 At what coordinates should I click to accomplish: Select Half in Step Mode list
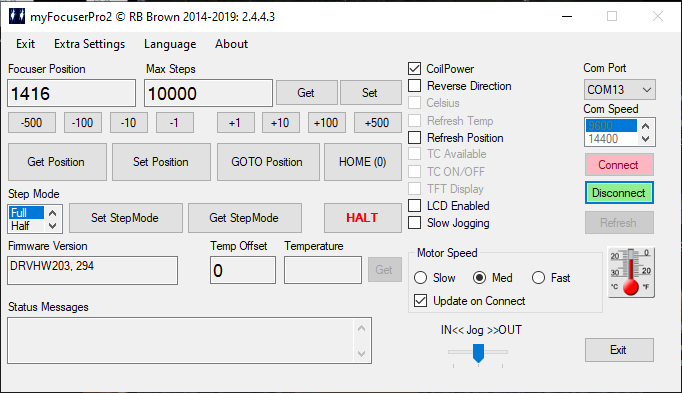pos(26,226)
